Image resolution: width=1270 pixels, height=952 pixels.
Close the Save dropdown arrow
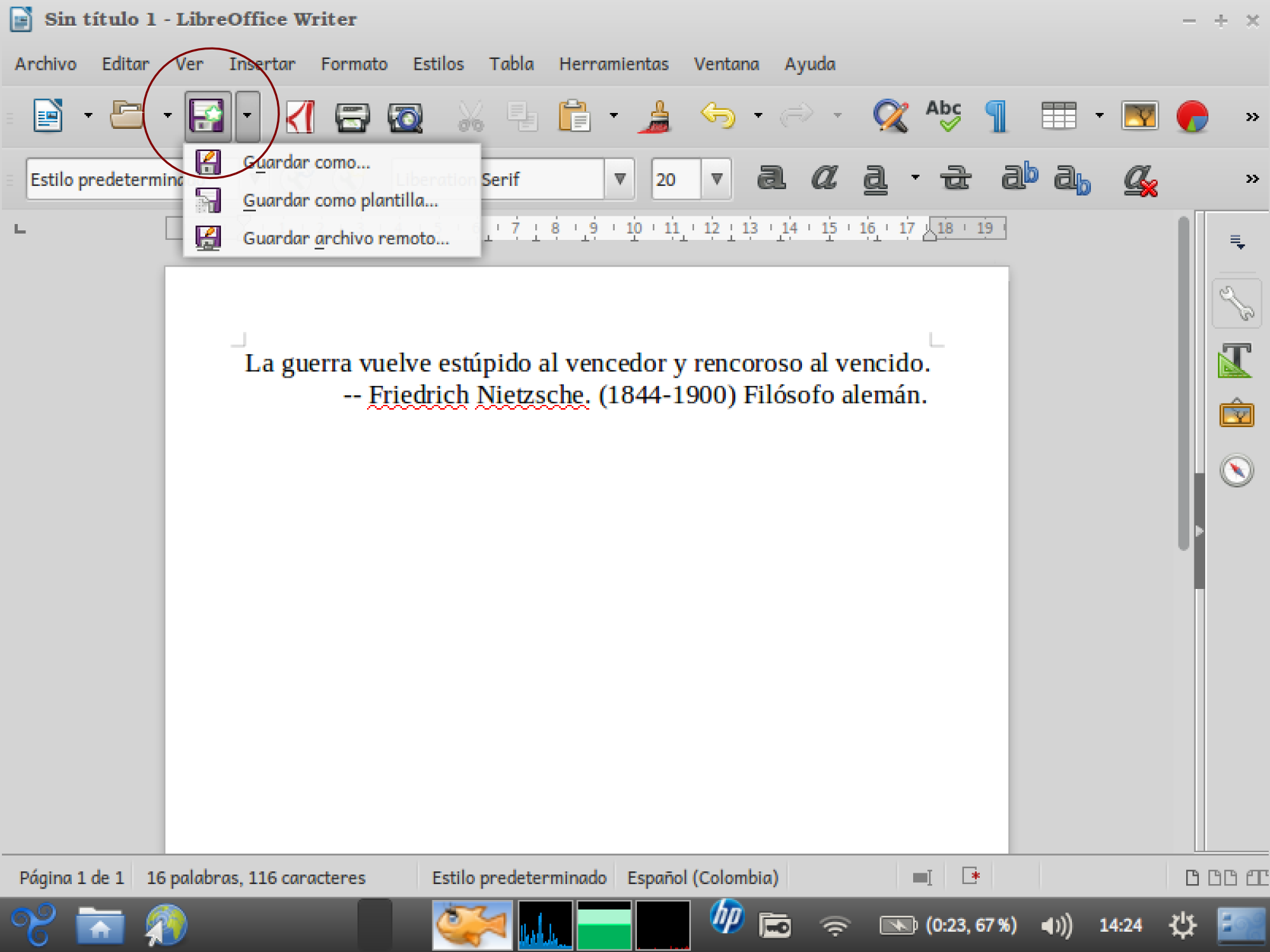248,117
